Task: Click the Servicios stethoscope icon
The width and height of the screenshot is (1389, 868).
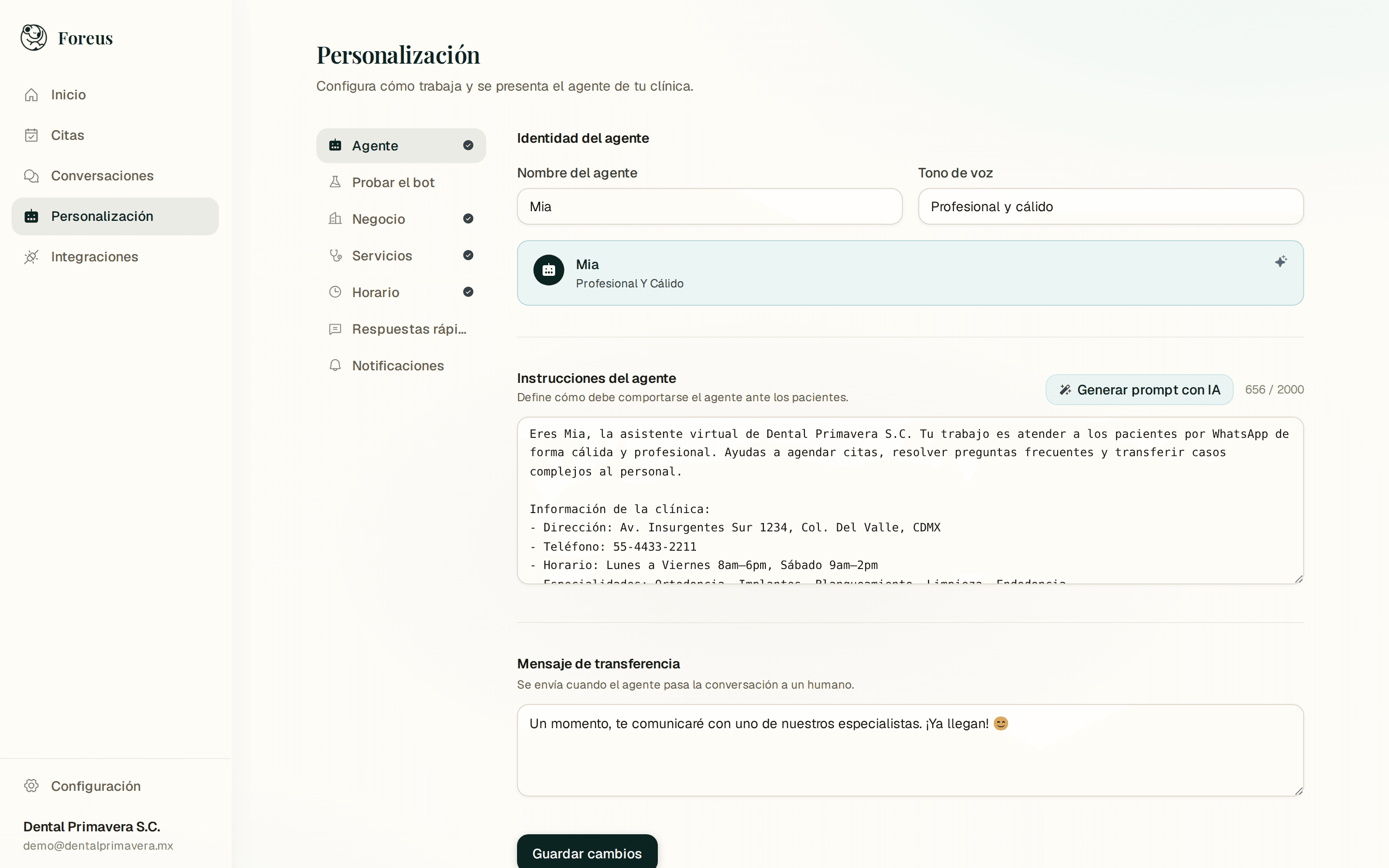Action: pyautogui.click(x=336, y=256)
